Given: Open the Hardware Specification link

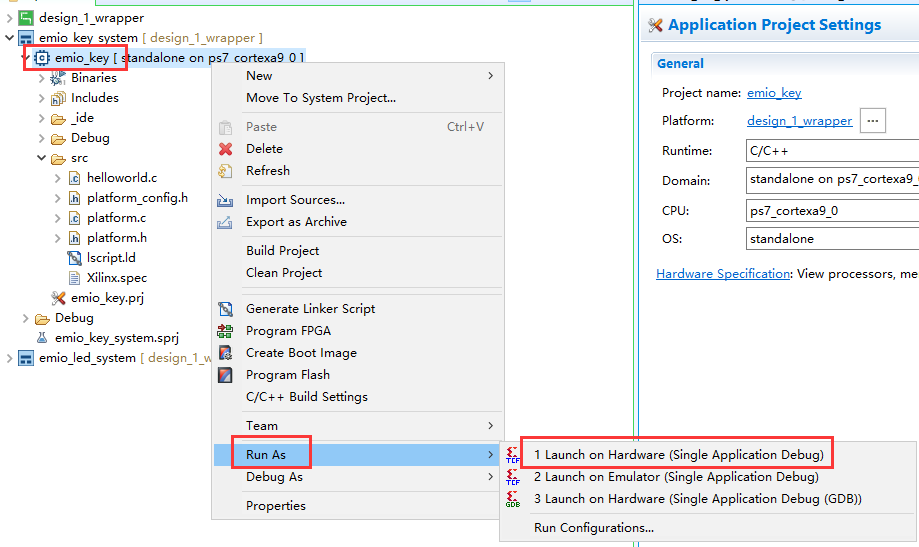Looking at the screenshot, I should click(723, 274).
